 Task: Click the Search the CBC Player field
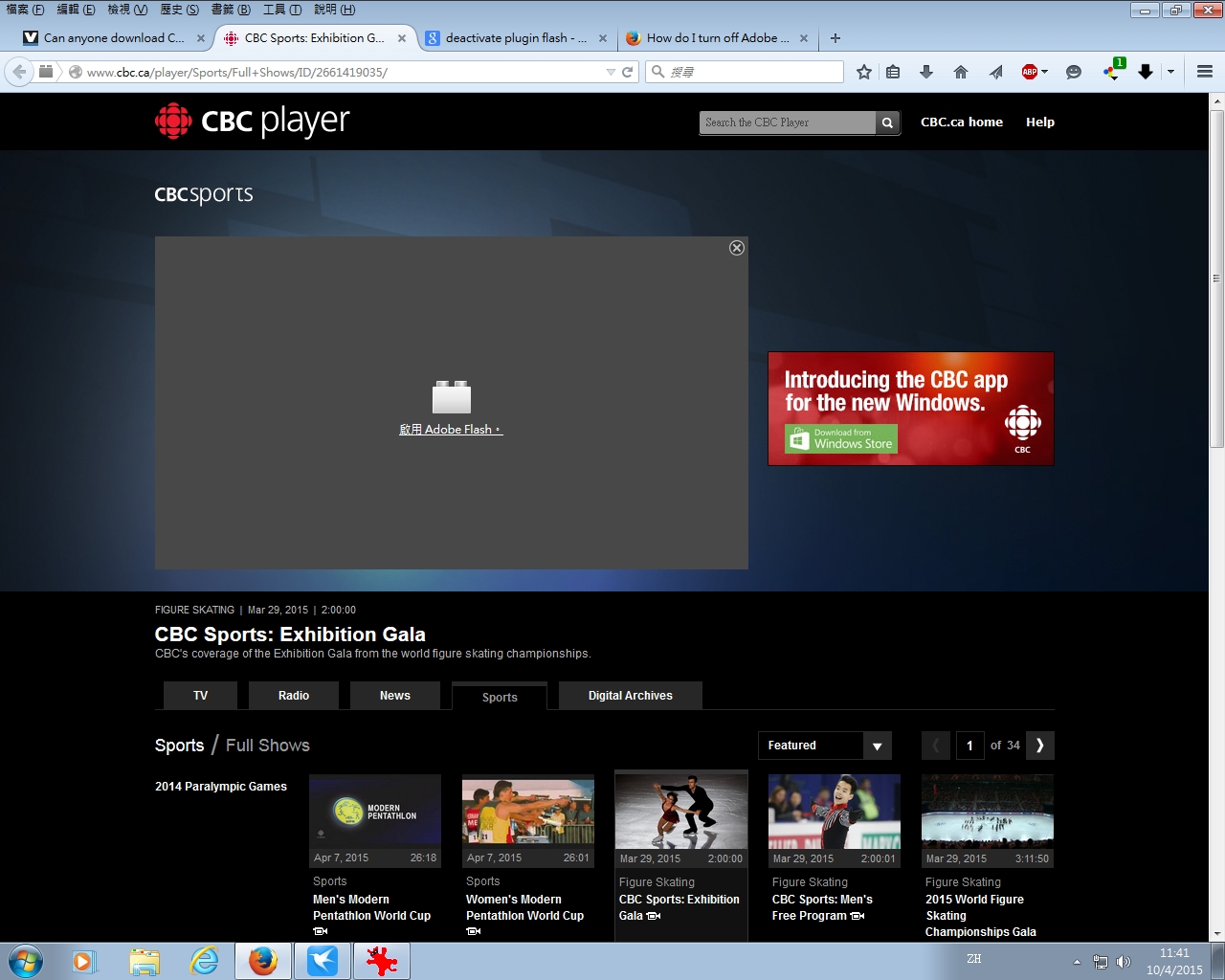(x=788, y=122)
